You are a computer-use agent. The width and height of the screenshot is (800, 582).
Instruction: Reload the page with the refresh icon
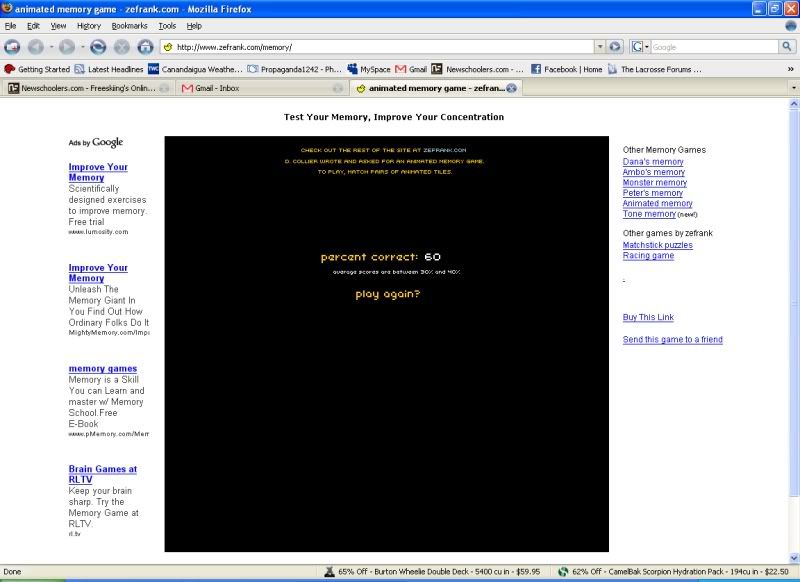[x=98, y=47]
